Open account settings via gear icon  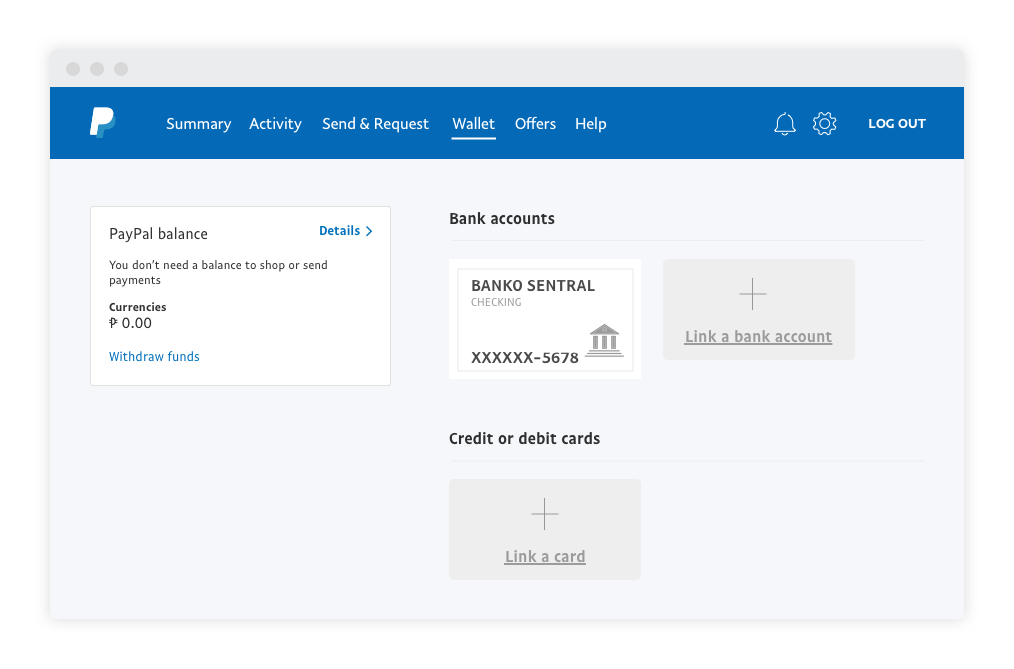[x=824, y=124]
